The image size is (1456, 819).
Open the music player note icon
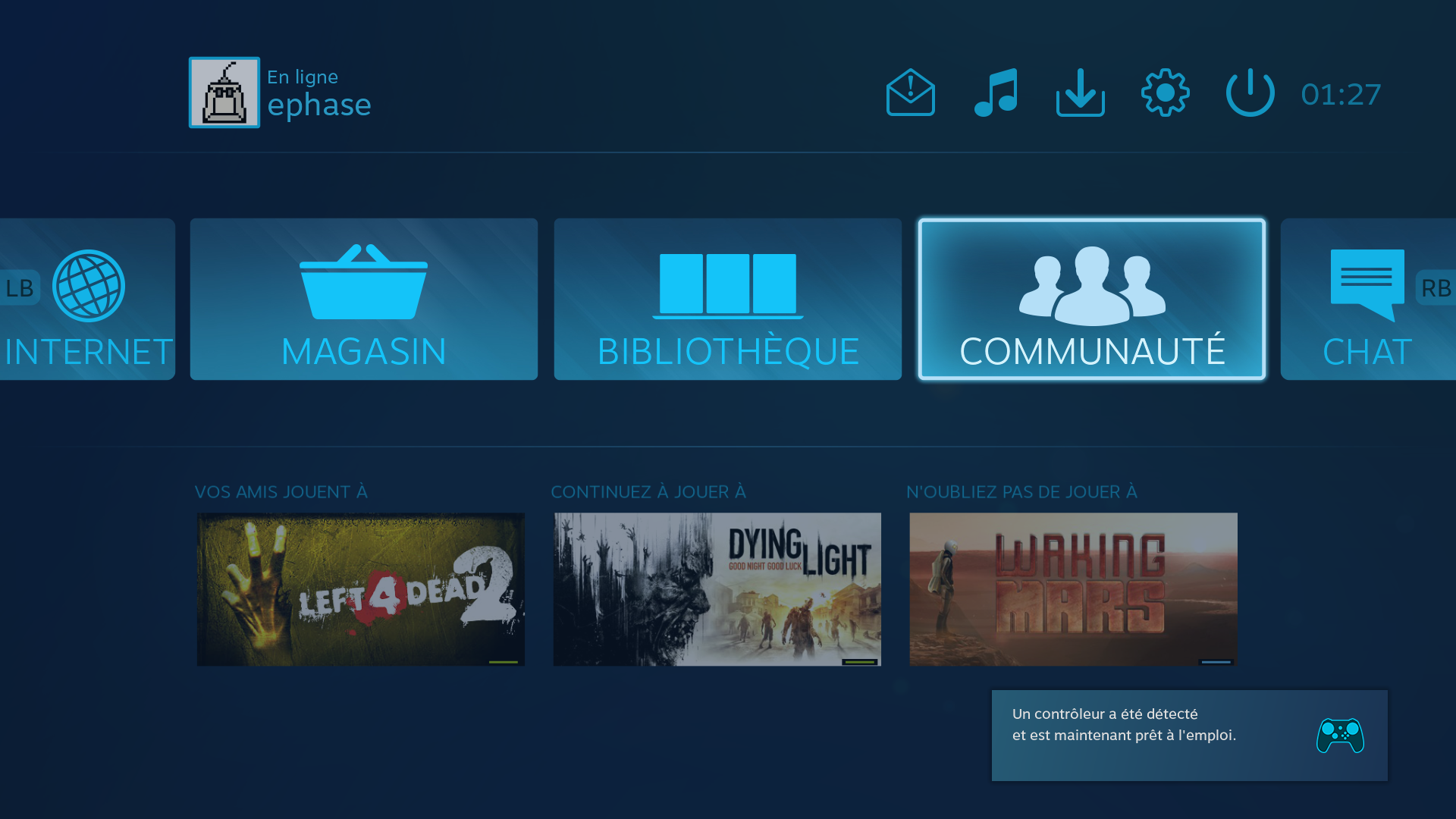996,93
